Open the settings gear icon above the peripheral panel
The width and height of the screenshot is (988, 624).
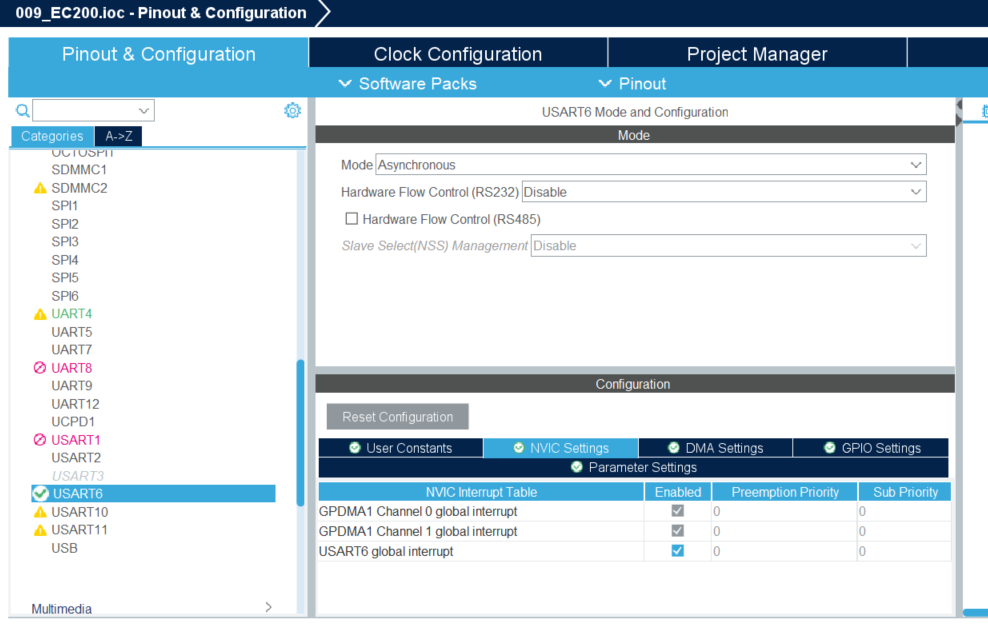click(x=292, y=110)
